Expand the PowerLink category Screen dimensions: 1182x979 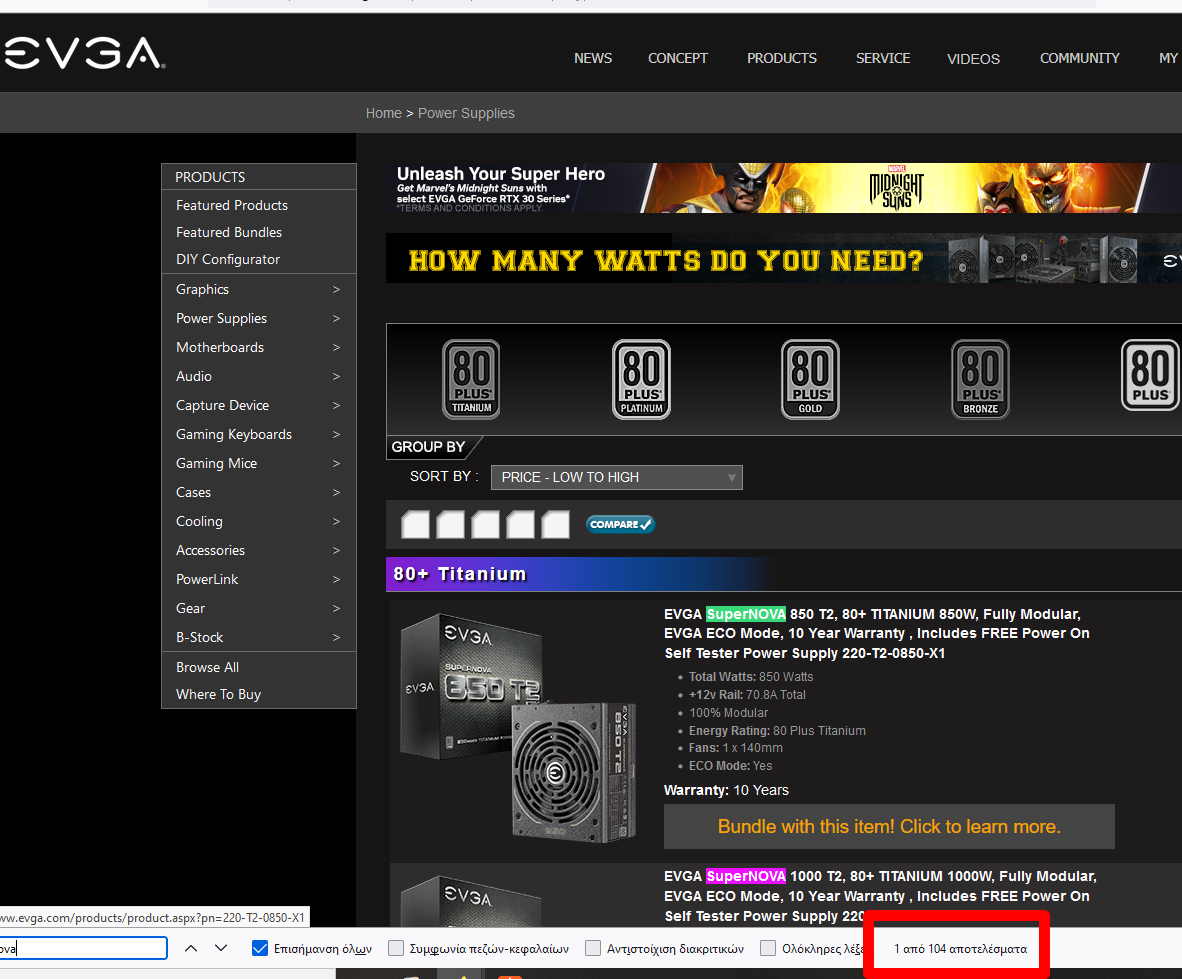[x=259, y=580]
